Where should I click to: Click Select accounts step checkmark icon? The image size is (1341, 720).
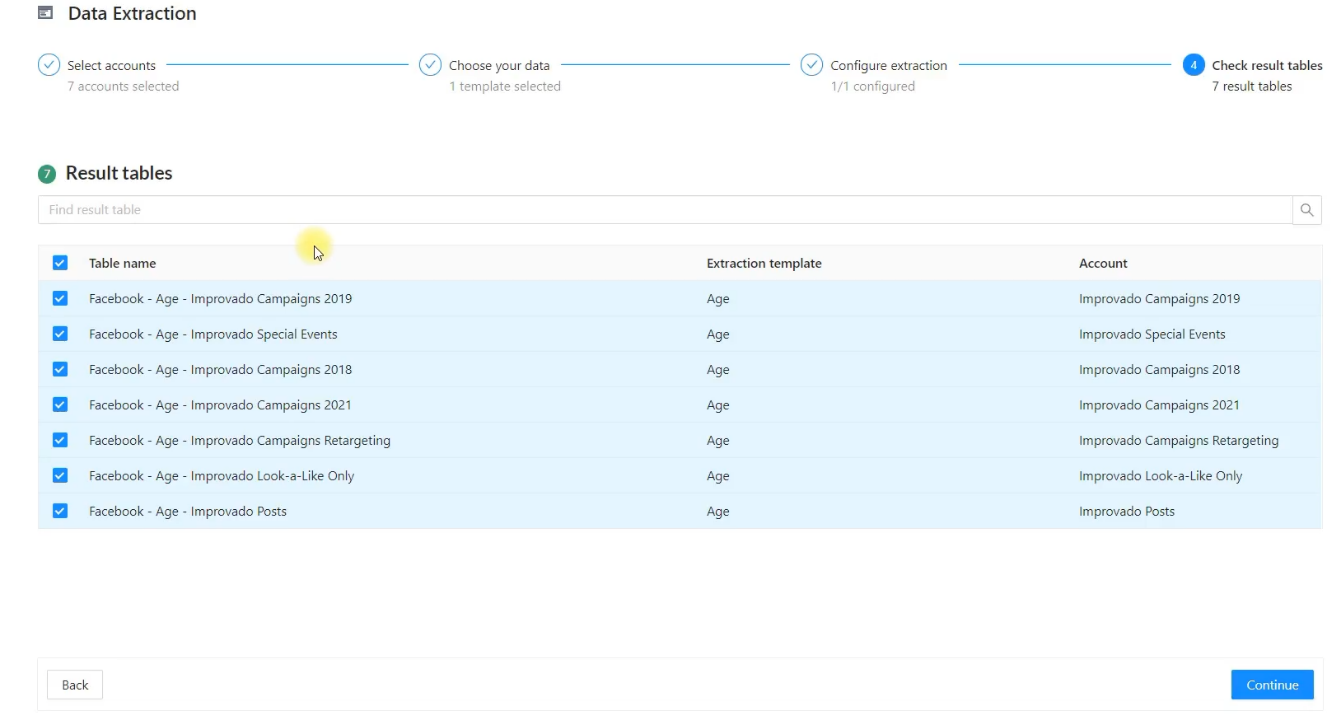(x=49, y=65)
